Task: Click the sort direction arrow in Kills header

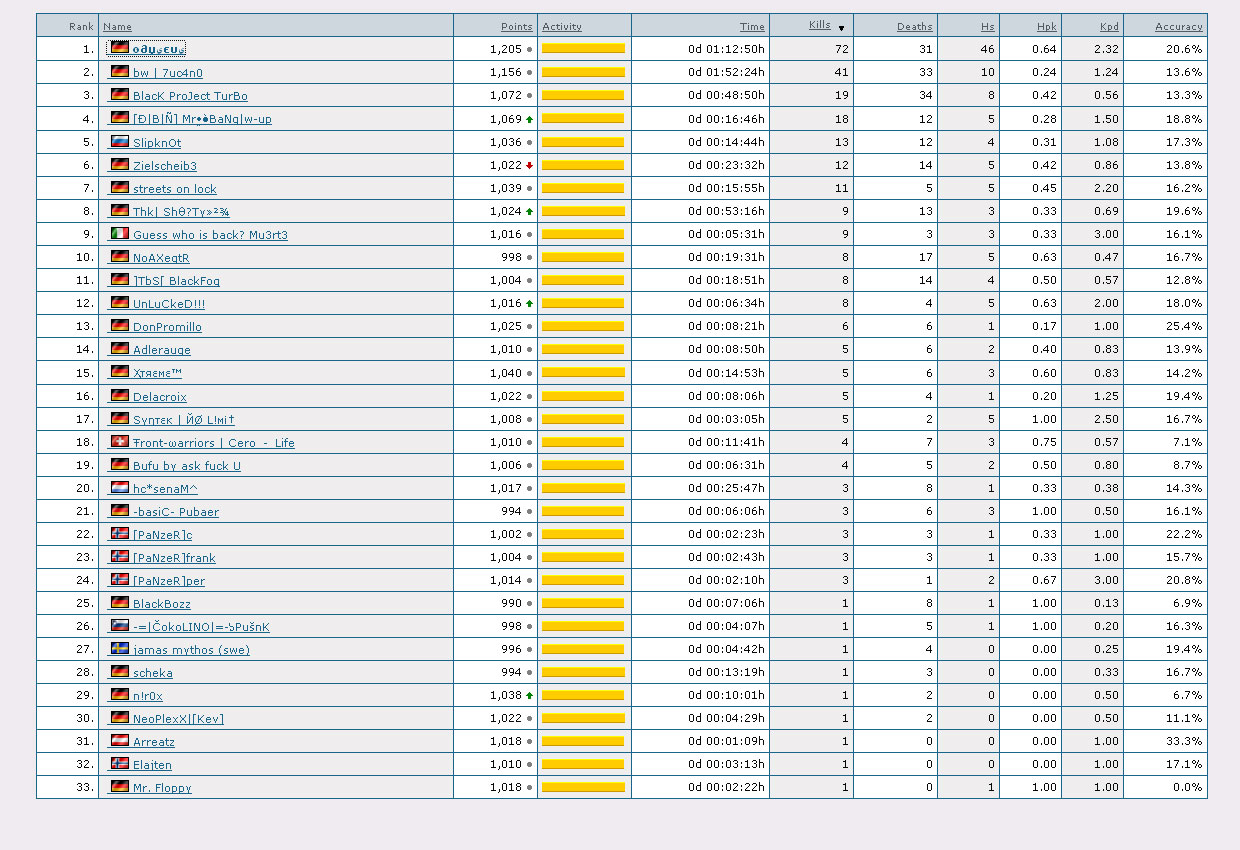Action: pyautogui.click(x=841, y=27)
